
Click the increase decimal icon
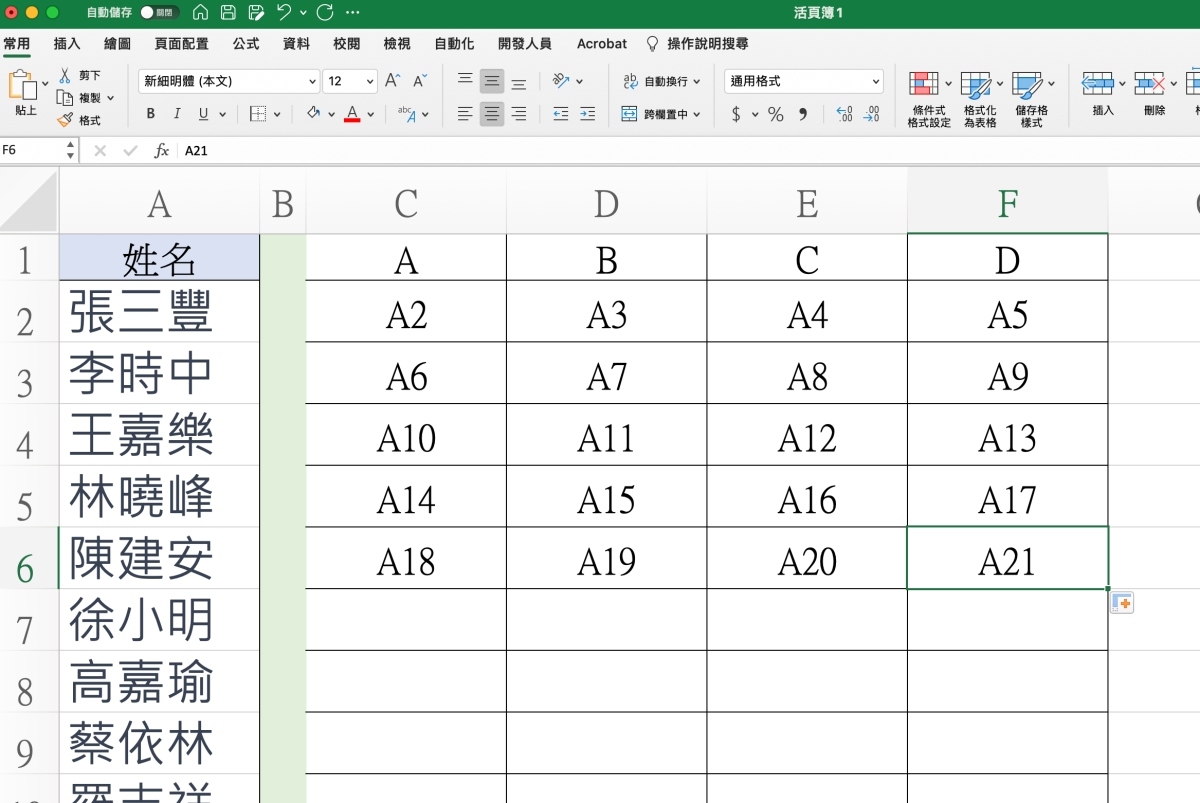tap(844, 114)
